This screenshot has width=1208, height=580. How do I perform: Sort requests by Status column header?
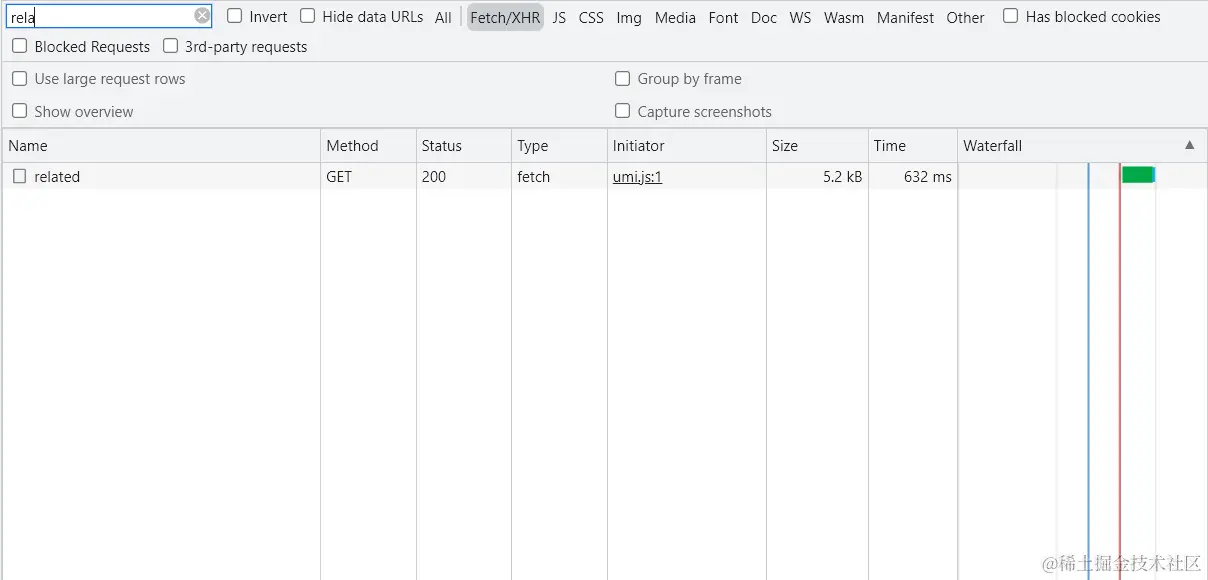click(442, 145)
